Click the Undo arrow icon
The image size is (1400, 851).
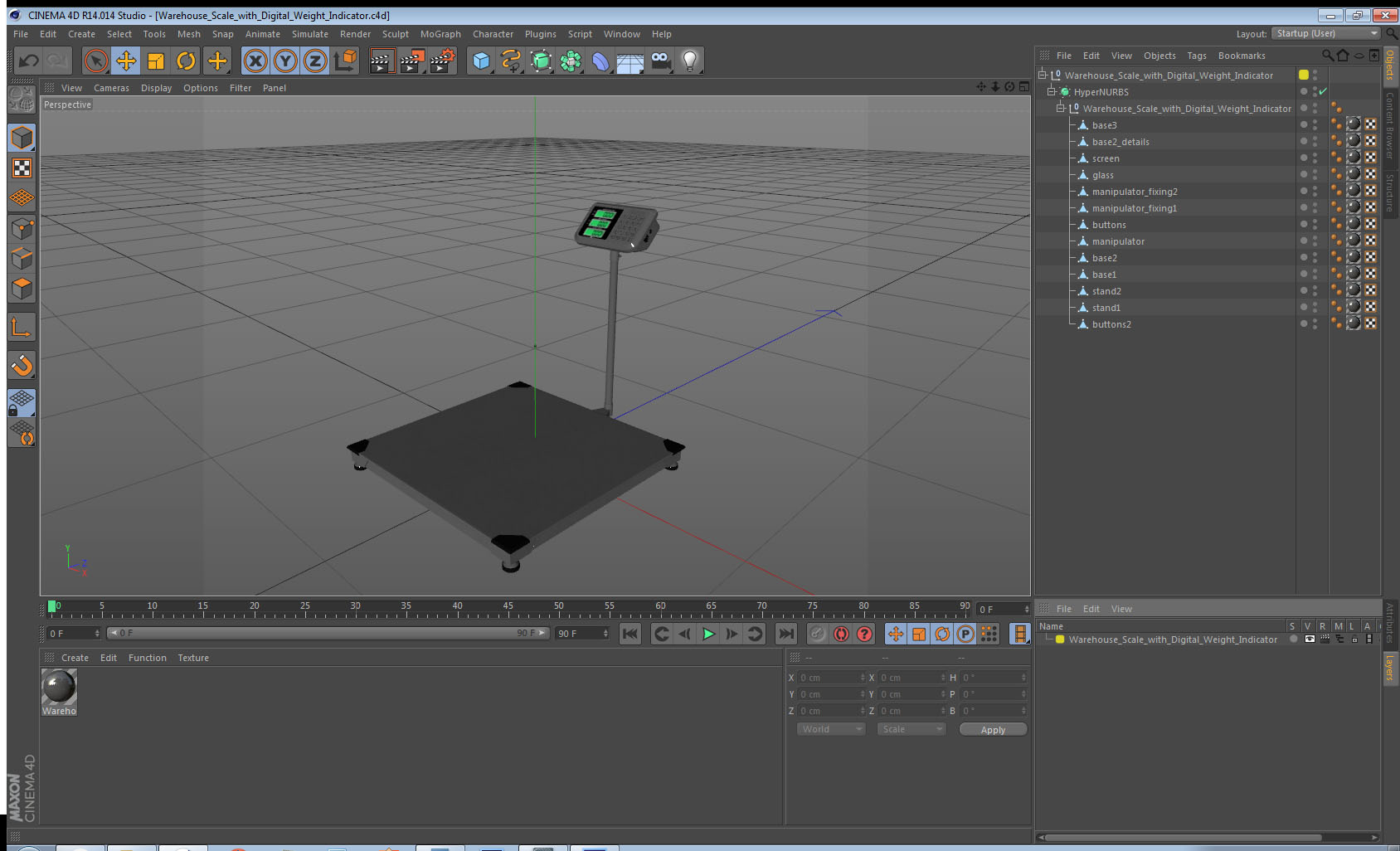[28, 61]
